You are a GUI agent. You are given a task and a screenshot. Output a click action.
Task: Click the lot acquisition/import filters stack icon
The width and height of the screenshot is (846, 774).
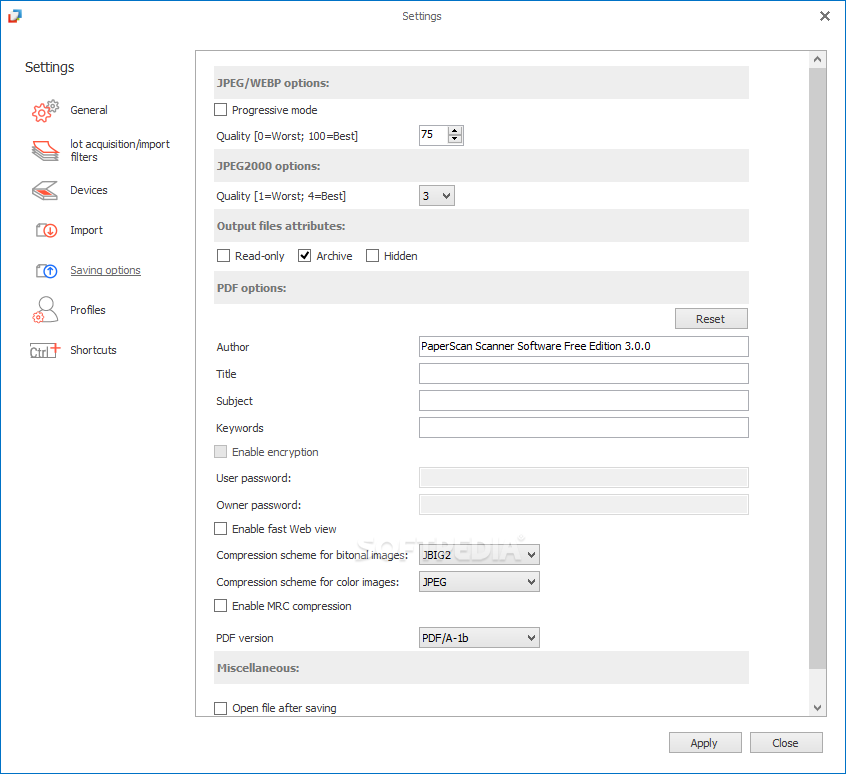point(45,151)
